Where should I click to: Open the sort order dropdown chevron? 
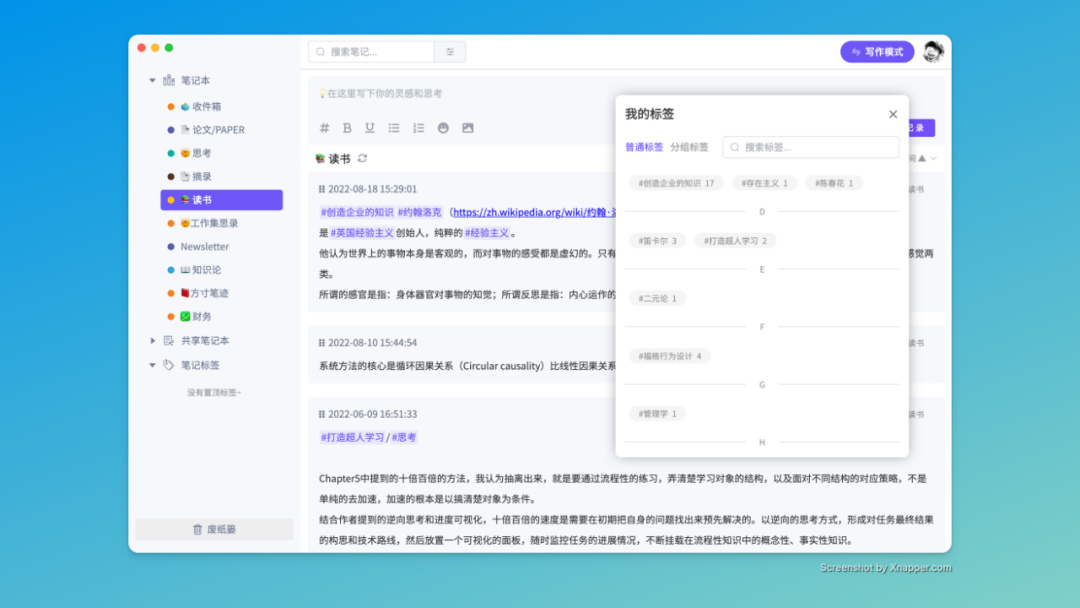click(934, 158)
